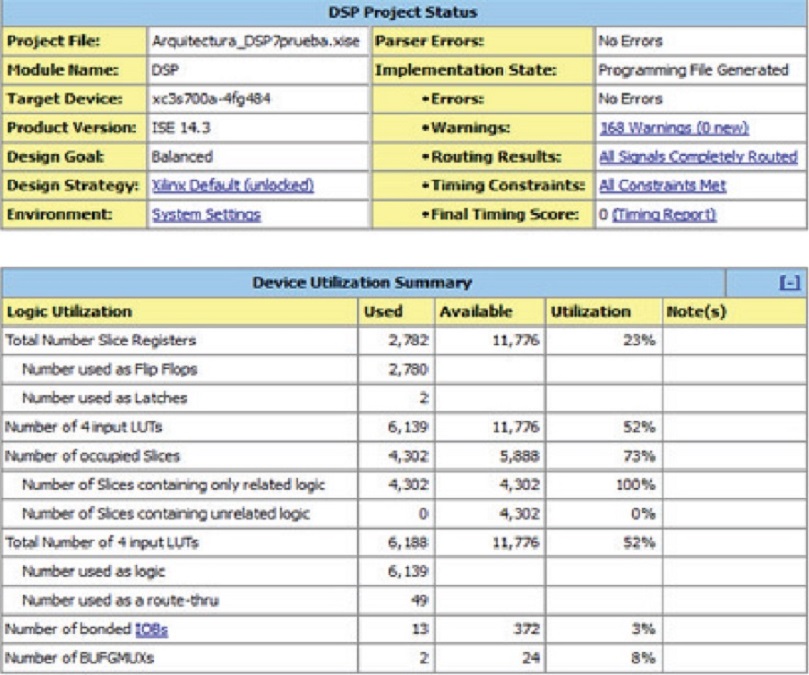The height and width of the screenshot is (675, 809).
Task: Click the Device Utilization Summary title
Action: point(363,285)
